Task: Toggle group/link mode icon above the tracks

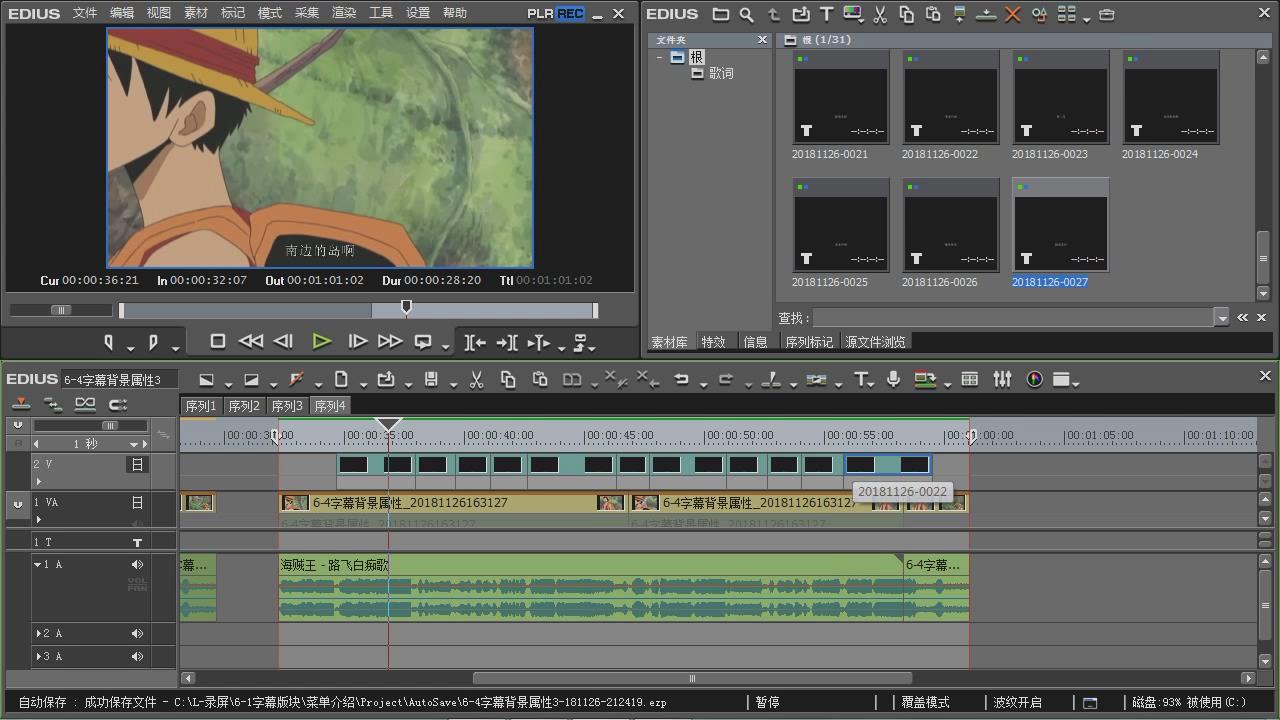Action: click(x=85, y=404)
